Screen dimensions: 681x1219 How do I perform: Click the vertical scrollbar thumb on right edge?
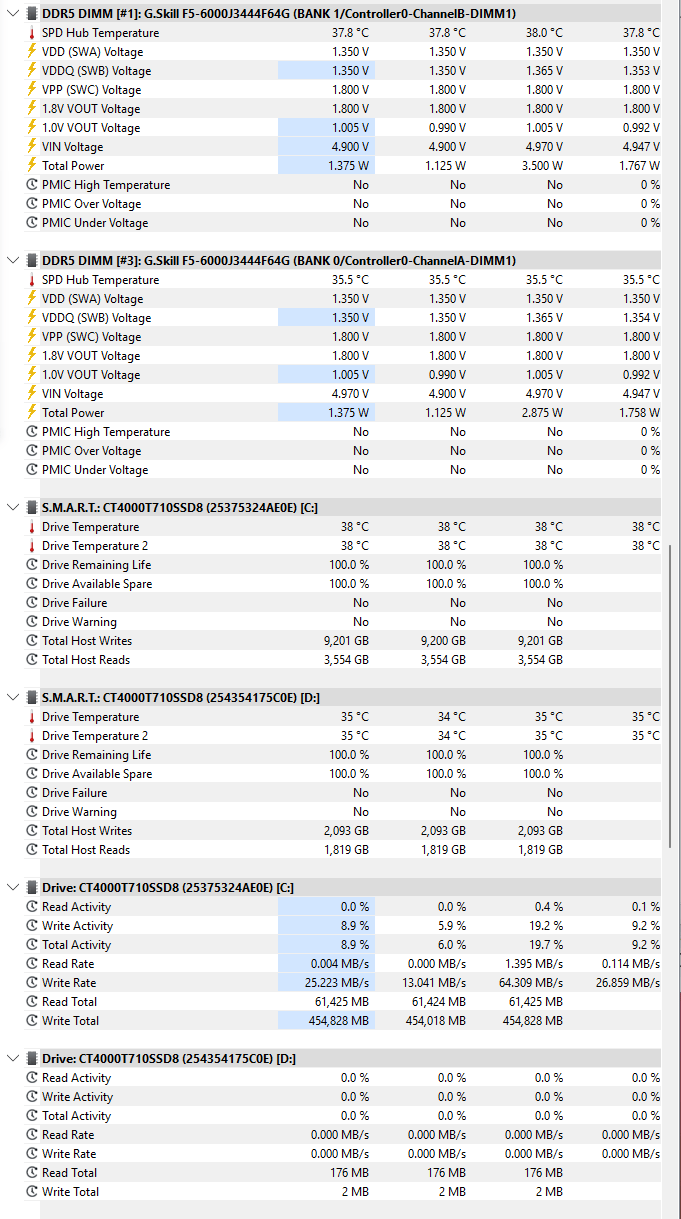(x=672, y=696)
